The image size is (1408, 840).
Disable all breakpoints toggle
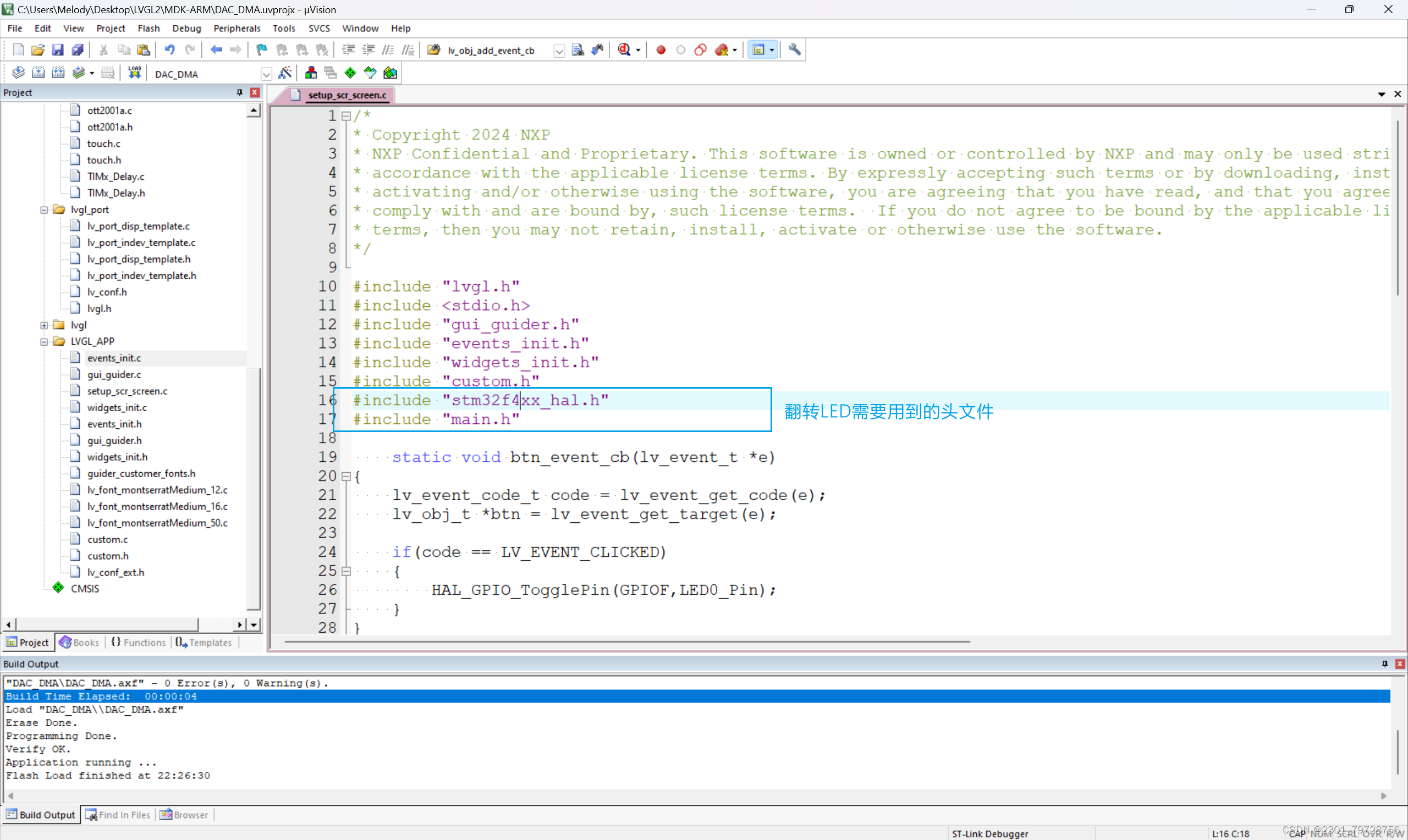700,50
